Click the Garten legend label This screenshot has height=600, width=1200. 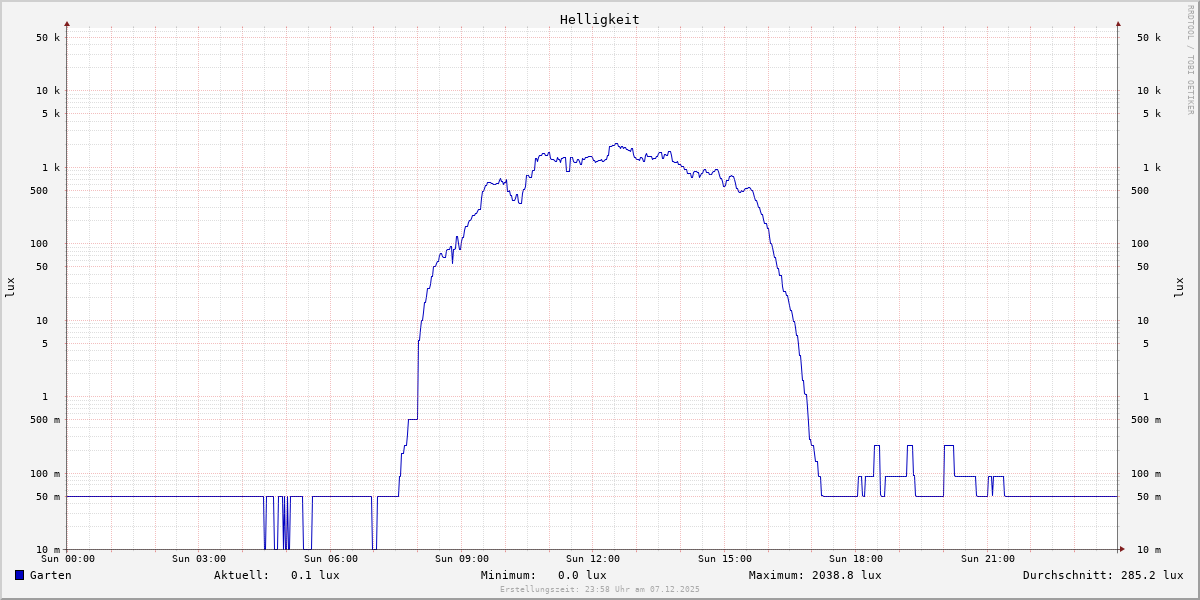50,575
